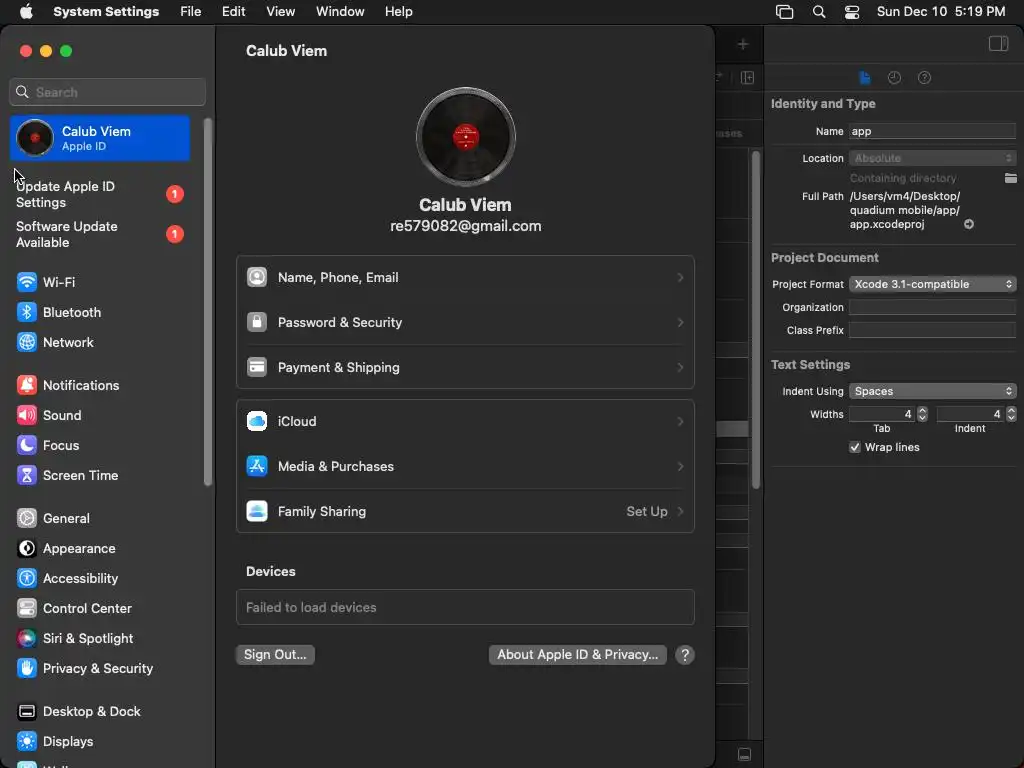Toggle Xcode inspectors panel button
The image size is (1024, 768).
click(999, 44)
